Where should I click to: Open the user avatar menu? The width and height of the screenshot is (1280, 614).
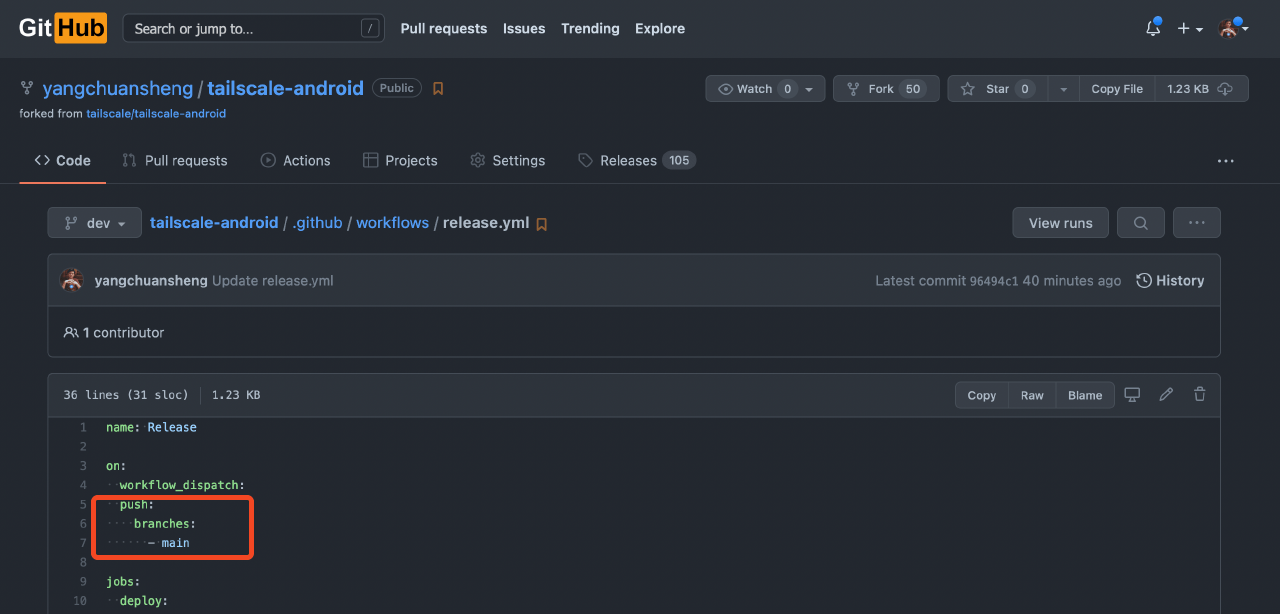pos(1233,29)
